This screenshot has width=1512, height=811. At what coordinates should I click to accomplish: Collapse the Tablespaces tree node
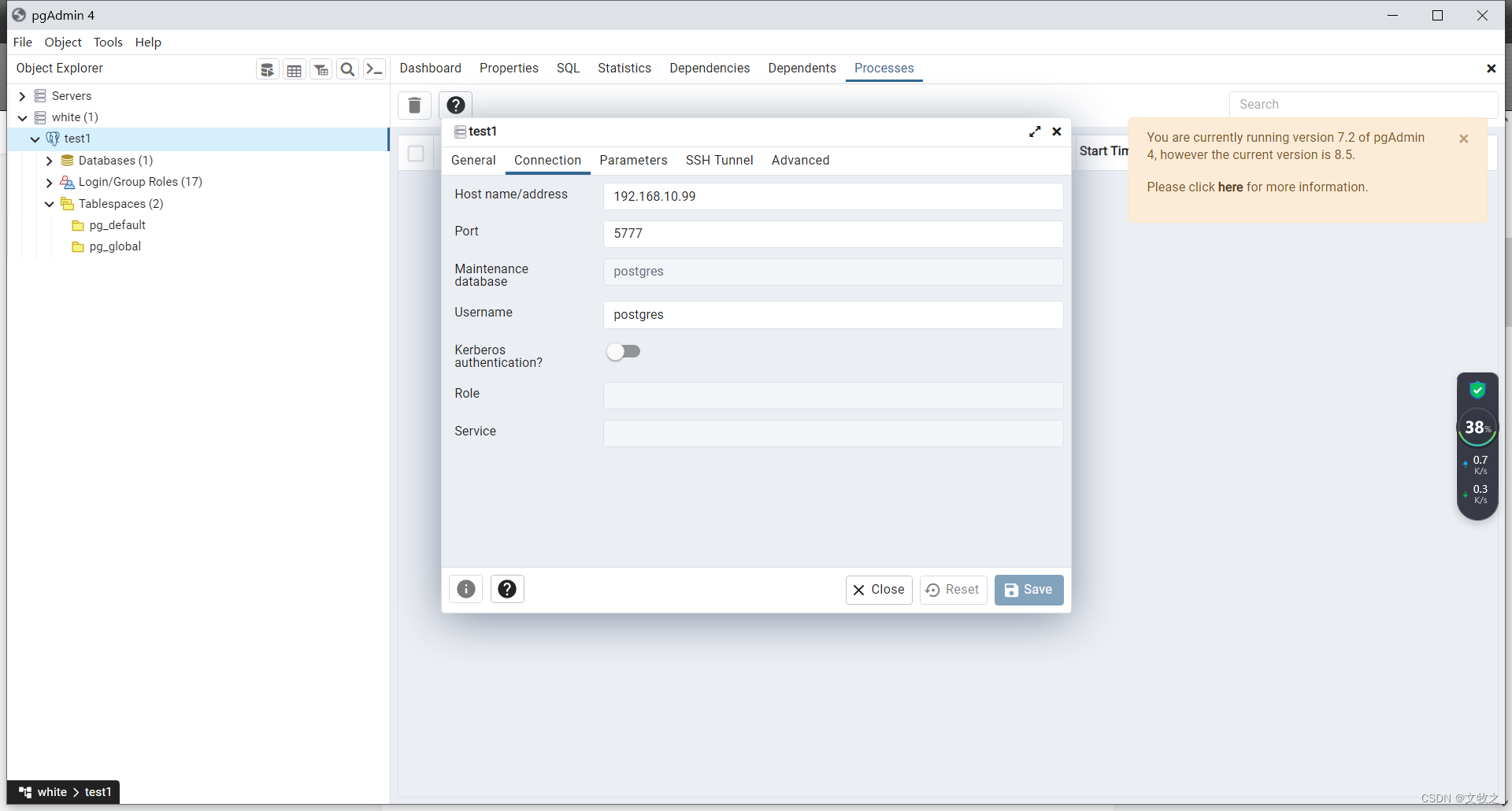click(x=50, y=203)
